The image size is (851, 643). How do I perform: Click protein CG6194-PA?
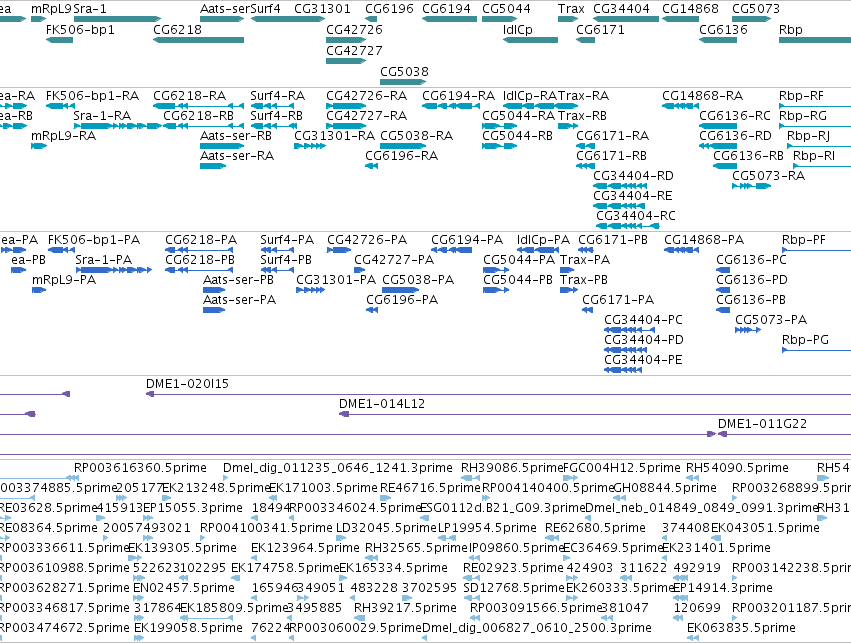click(467, 240)
